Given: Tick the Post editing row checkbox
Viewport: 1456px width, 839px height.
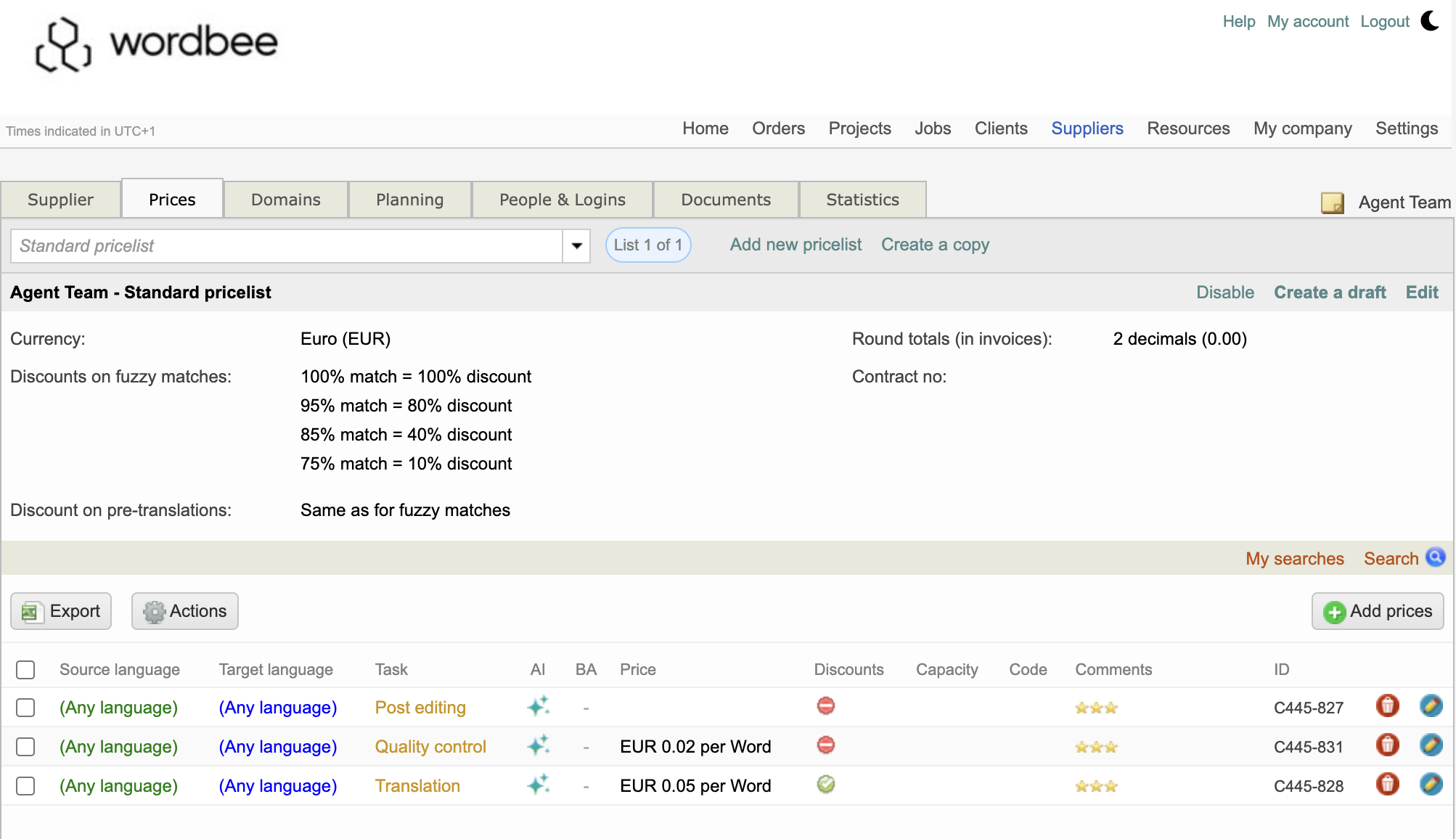Looking at the screenshot, I should pos(25,708).
